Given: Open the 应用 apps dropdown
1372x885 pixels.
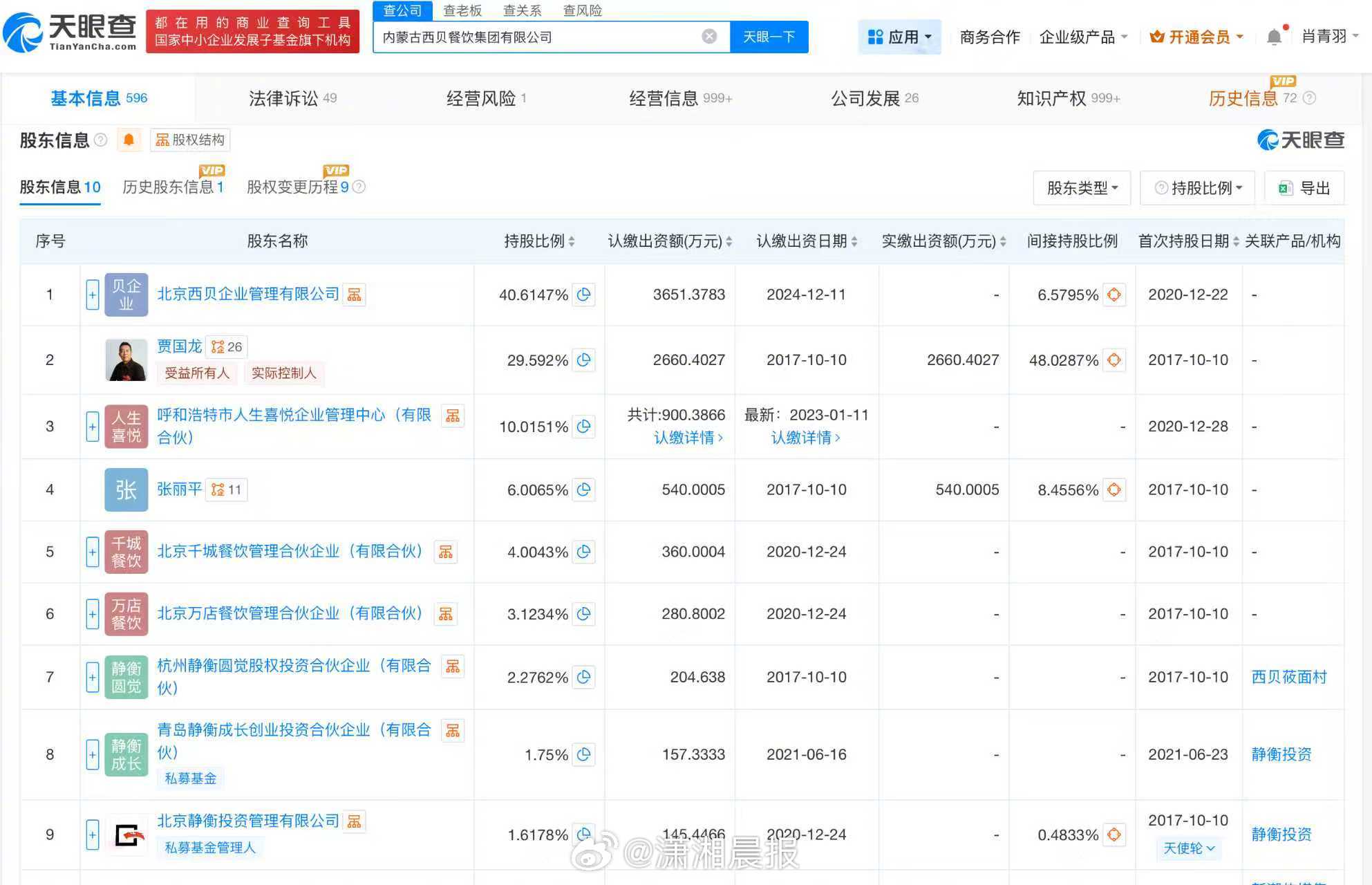Looking at the screenshot, I should (x=899, y=37).
